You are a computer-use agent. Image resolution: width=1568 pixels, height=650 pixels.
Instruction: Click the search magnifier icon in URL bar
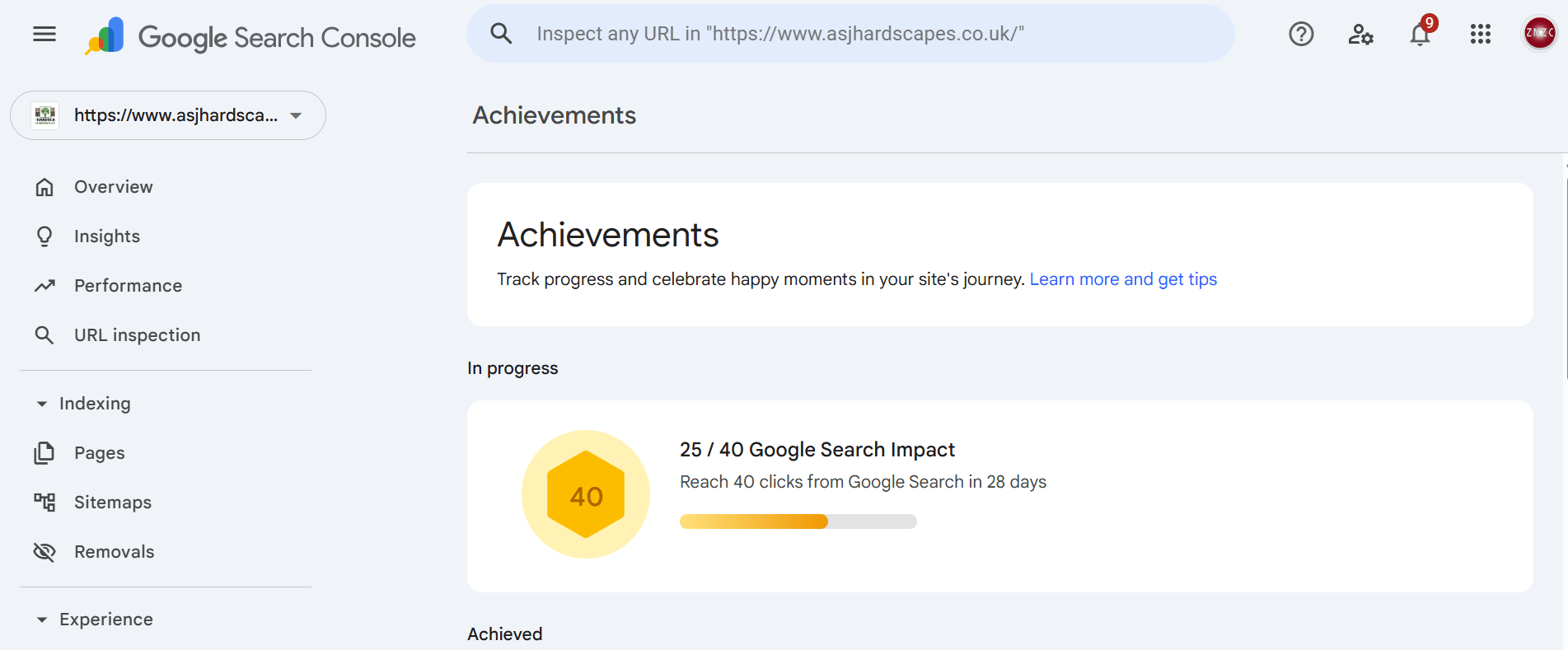[x=501, y=34]
